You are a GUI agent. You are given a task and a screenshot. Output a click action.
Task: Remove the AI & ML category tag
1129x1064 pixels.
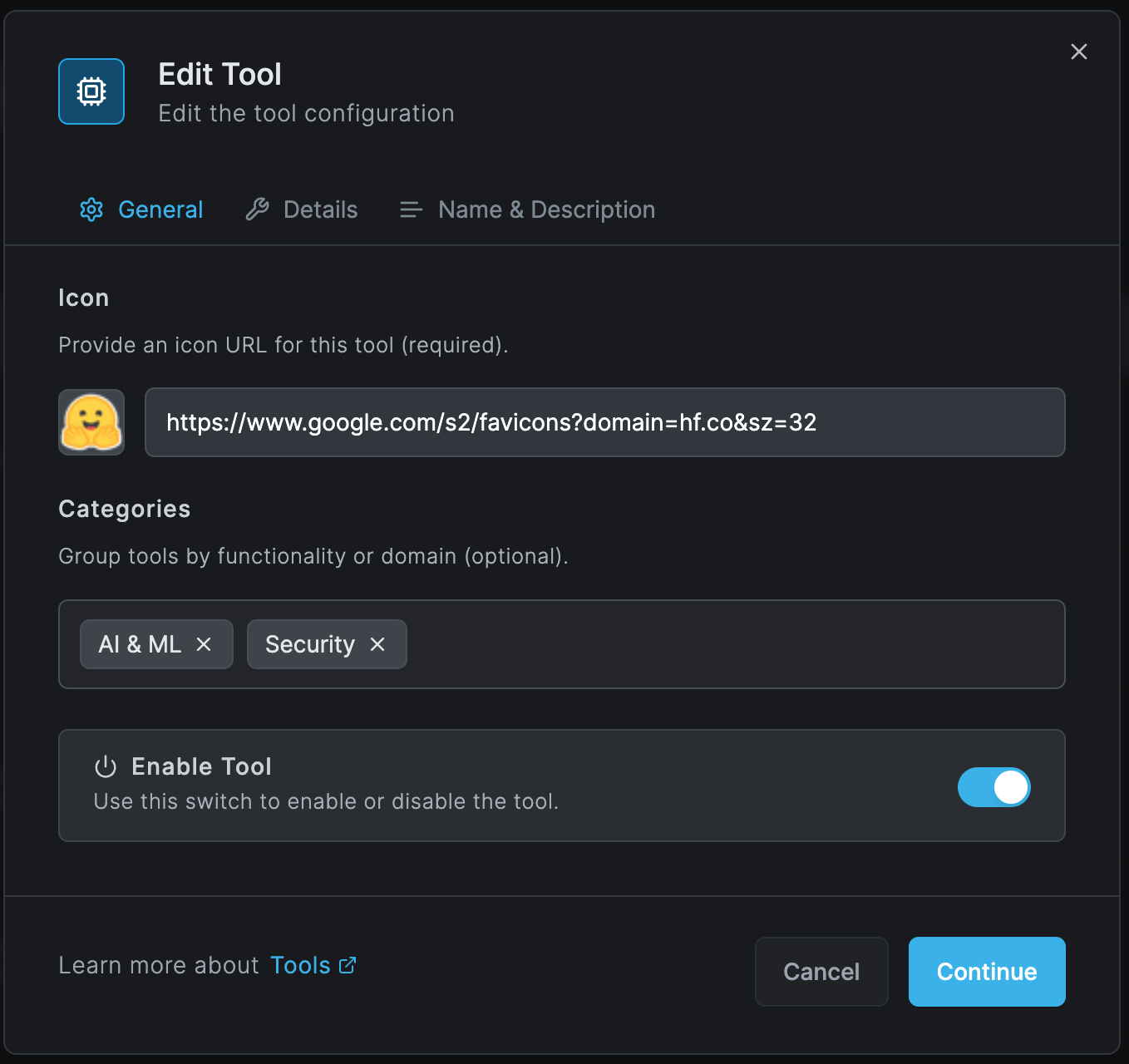[205, 644]
